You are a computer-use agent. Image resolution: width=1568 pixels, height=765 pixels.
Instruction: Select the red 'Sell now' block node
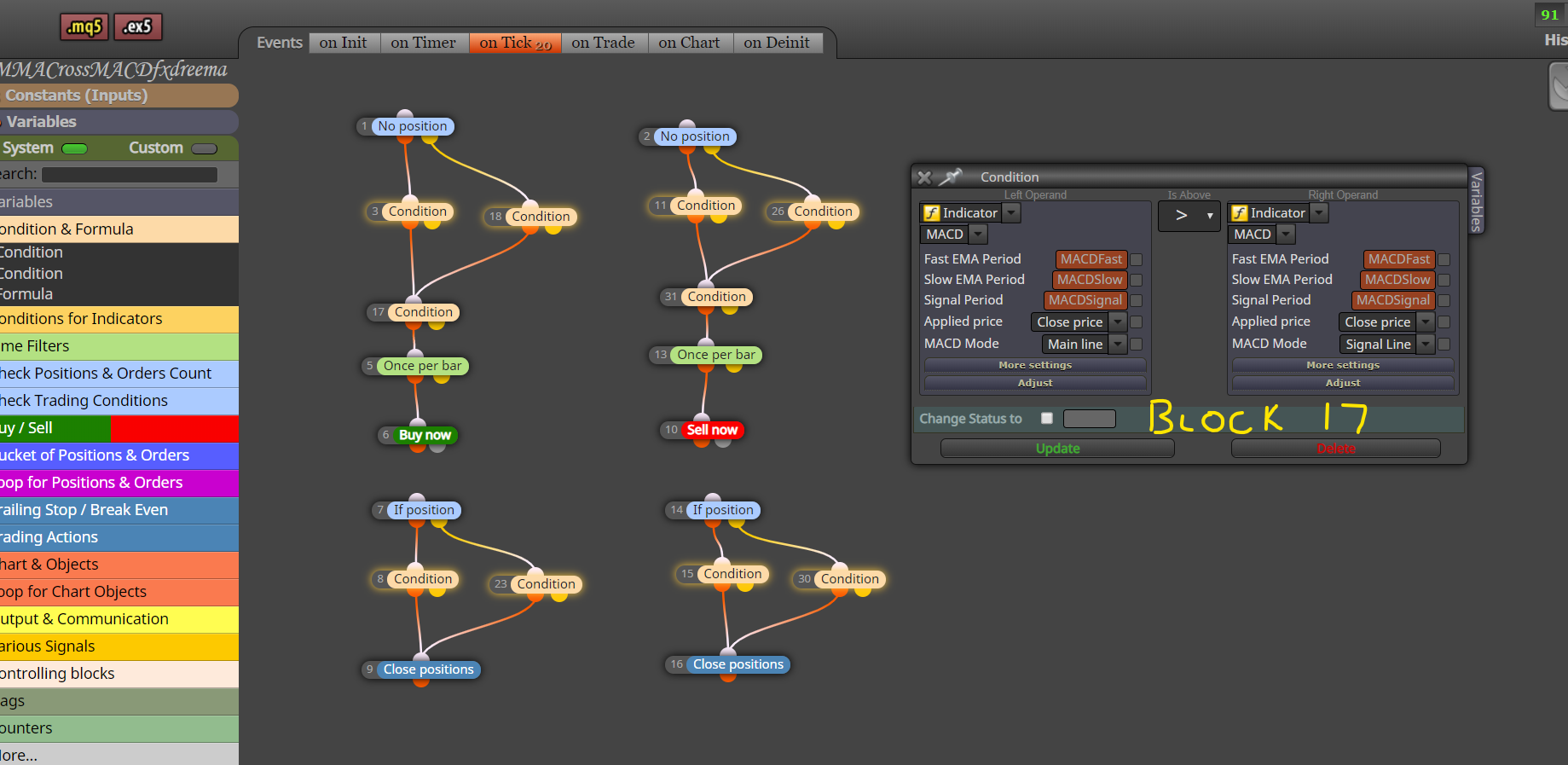point(712,430)
